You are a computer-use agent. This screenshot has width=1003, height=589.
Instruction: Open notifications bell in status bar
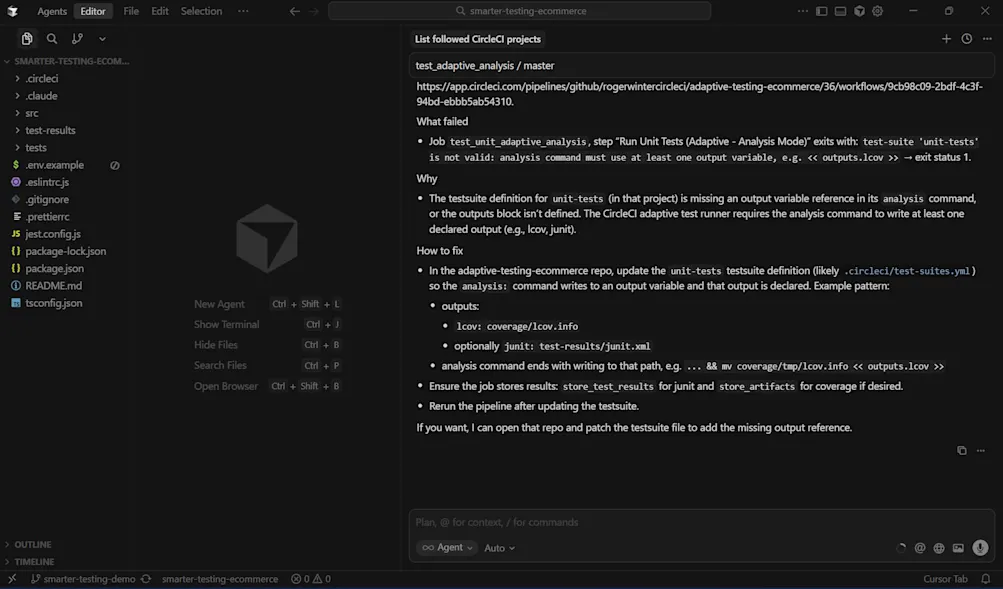(x=986, y=579)
